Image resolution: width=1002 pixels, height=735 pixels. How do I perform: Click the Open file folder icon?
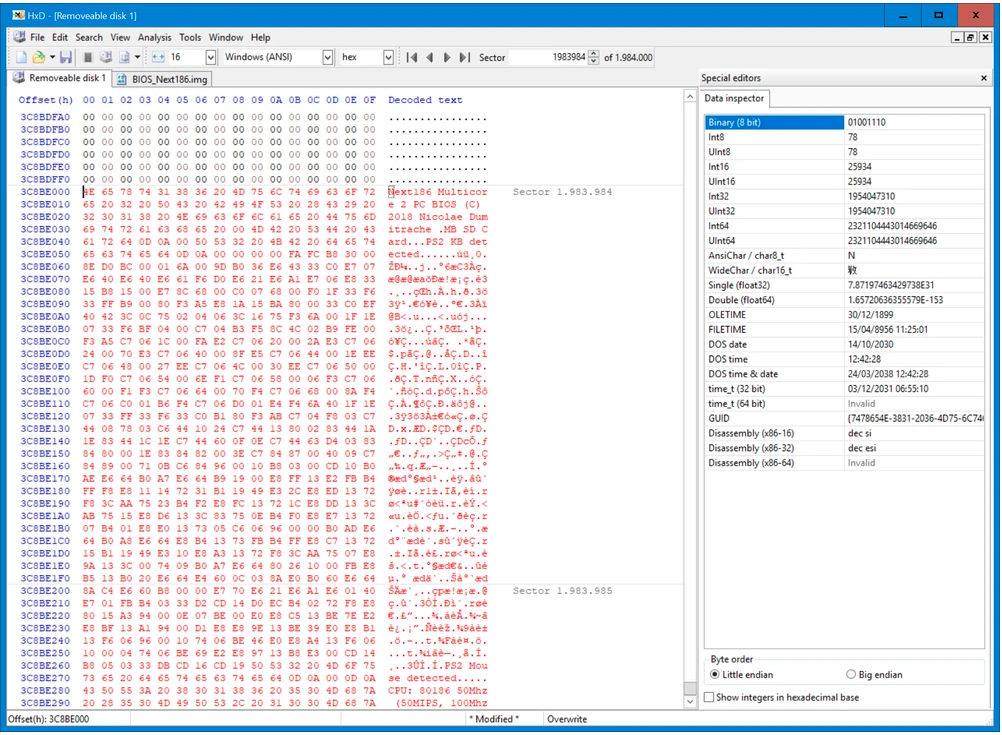click(x=38, y=58)
